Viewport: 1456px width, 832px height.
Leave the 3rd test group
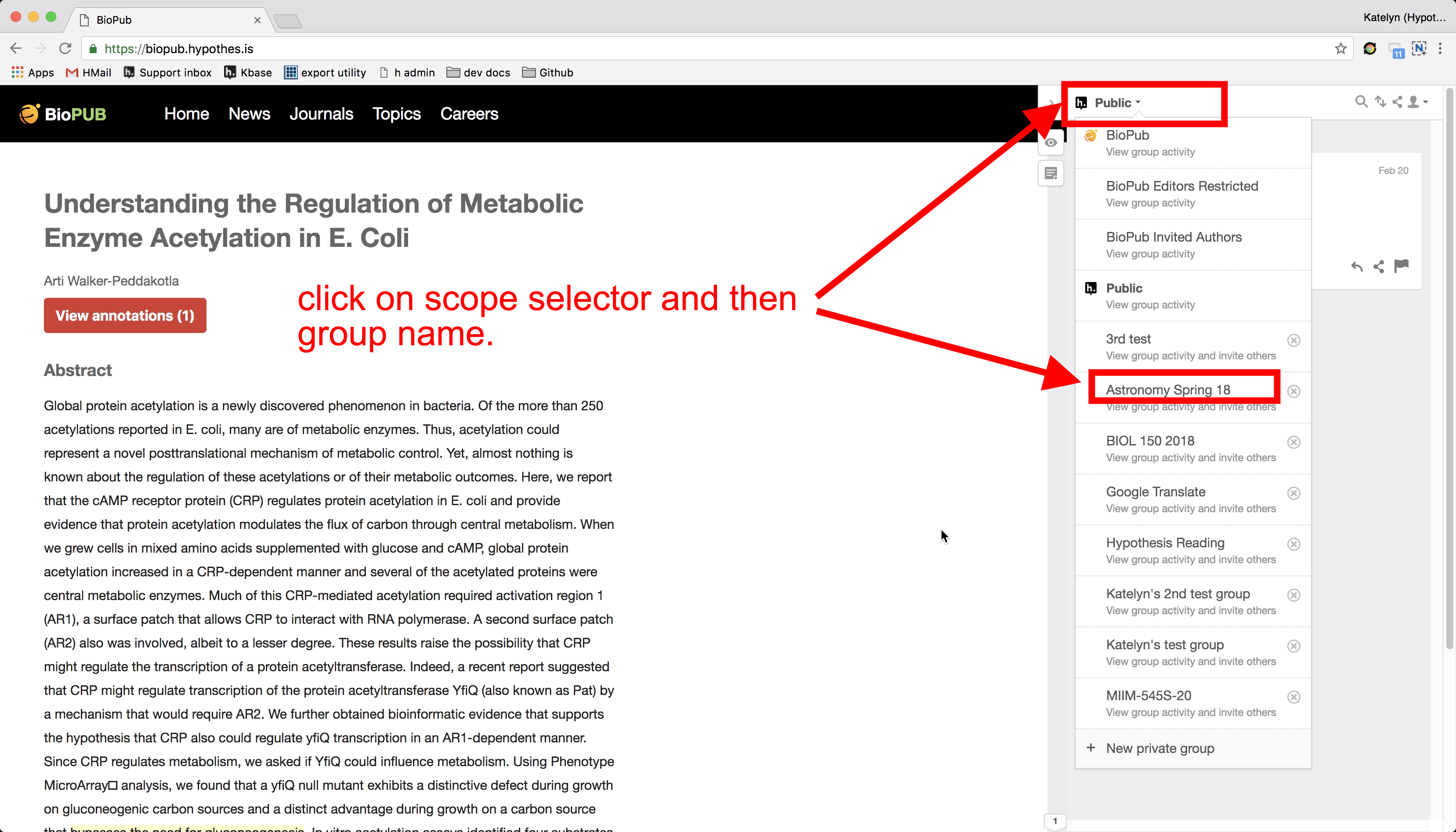1294,340
